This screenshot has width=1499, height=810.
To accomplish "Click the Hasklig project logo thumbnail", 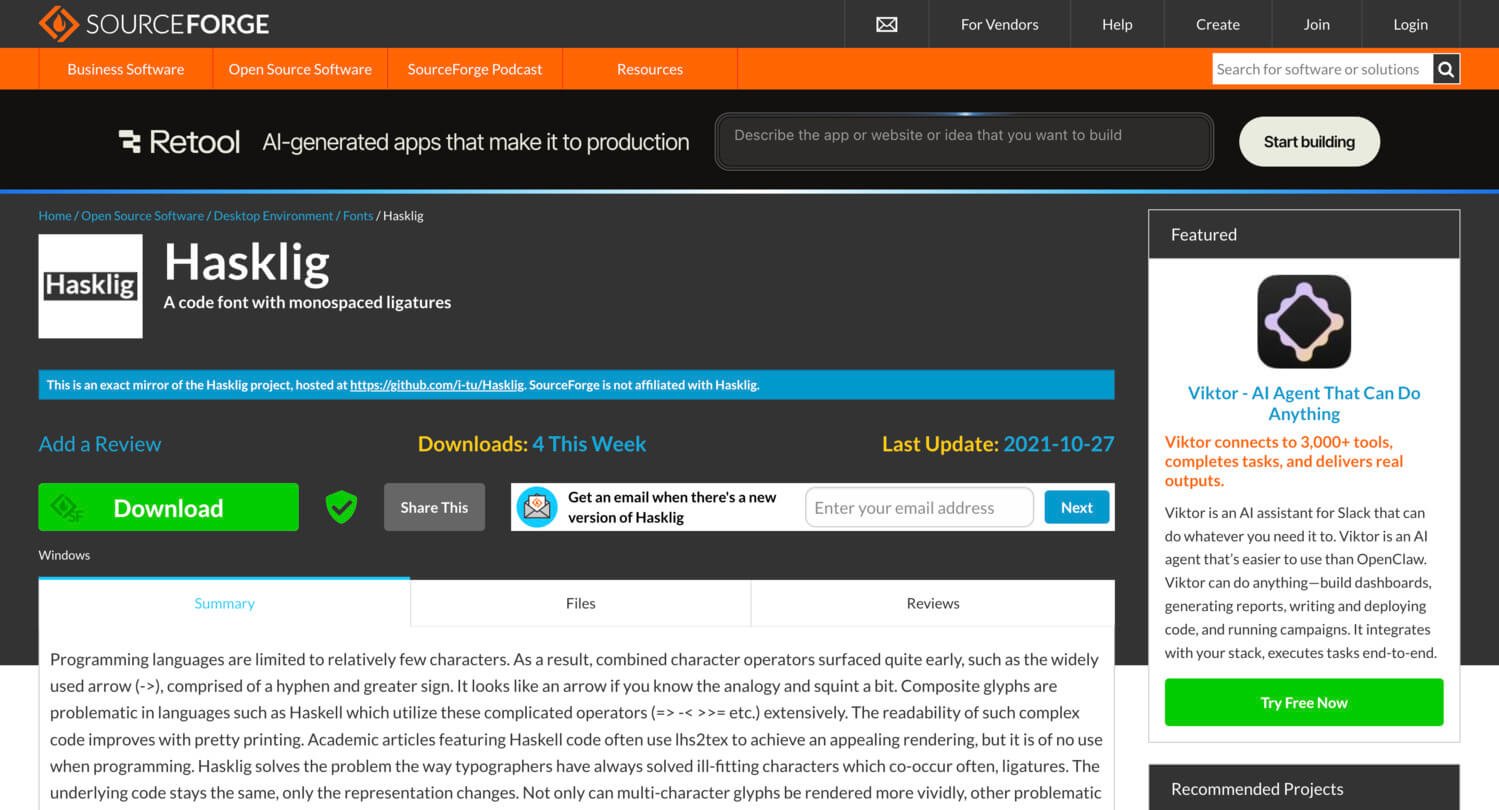I will (x=91, y=286).
